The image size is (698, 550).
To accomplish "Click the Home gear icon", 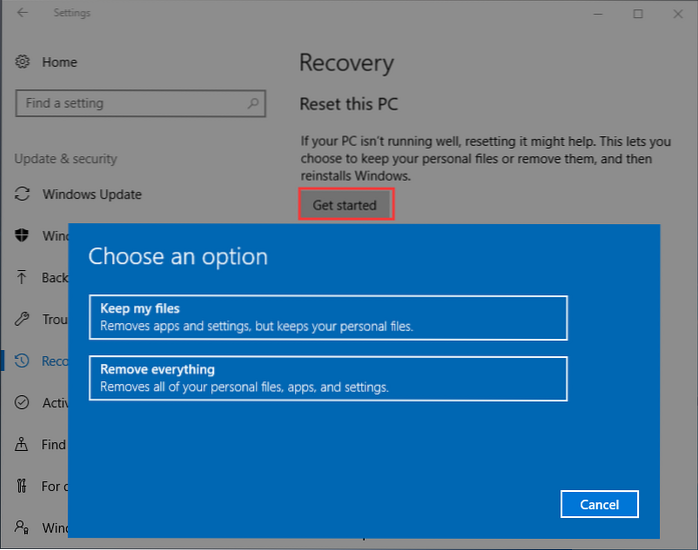I will click(x=23, y=62).
